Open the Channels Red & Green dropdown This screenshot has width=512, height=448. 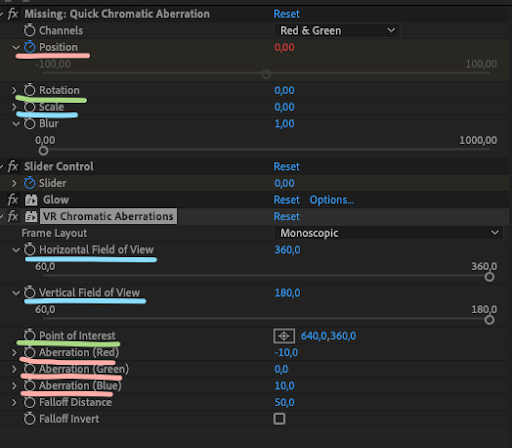[336, 30]
